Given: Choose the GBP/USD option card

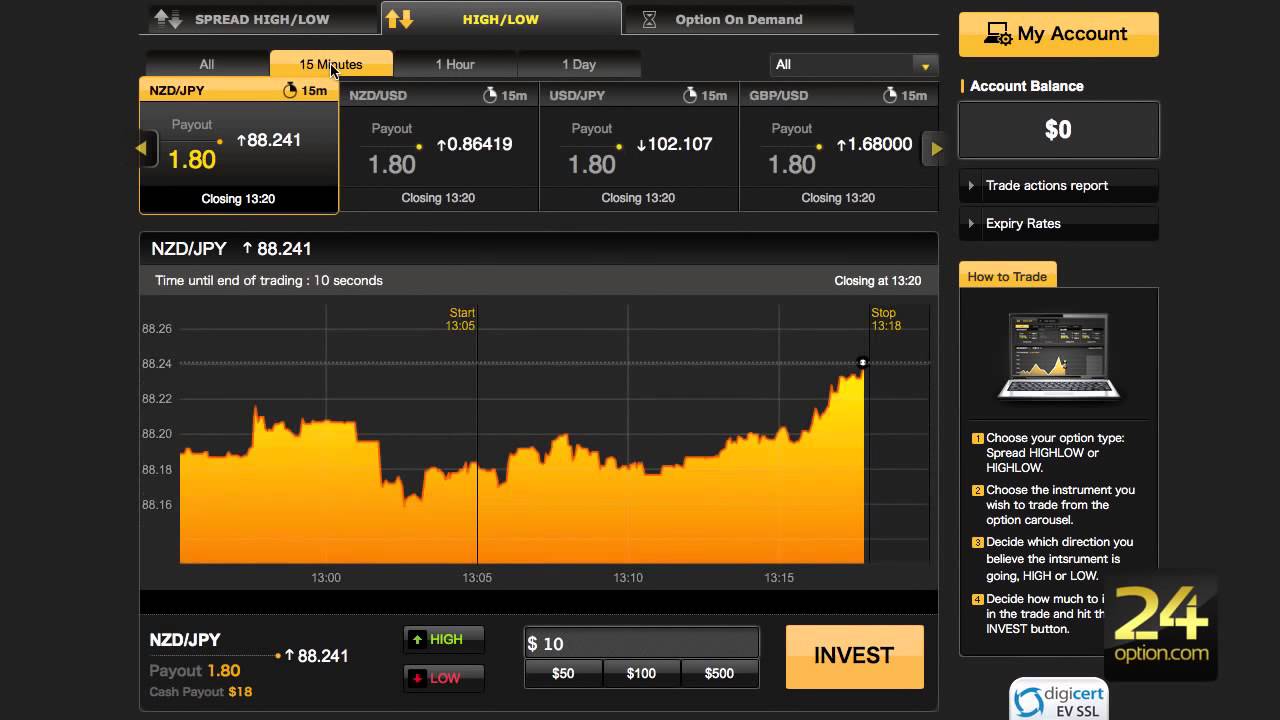Looking at the screenshot, I should pos(839,146).
